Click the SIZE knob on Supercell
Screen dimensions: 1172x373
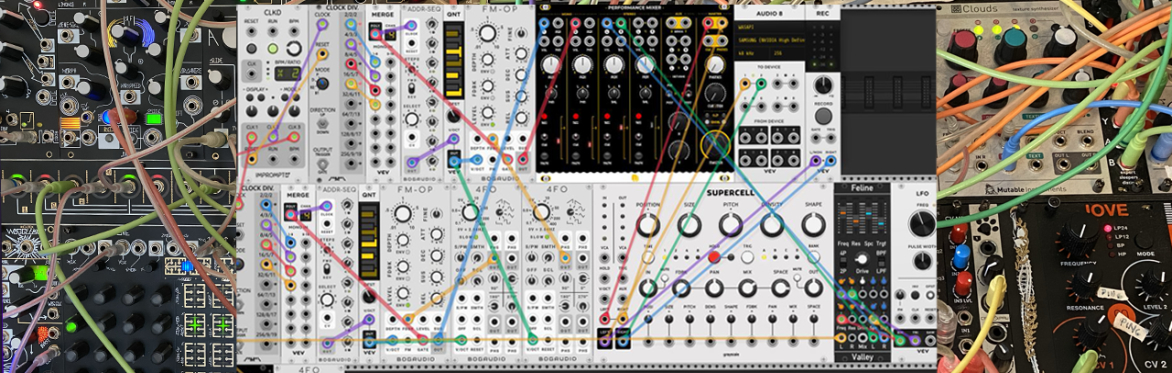(x=689, y=224)
